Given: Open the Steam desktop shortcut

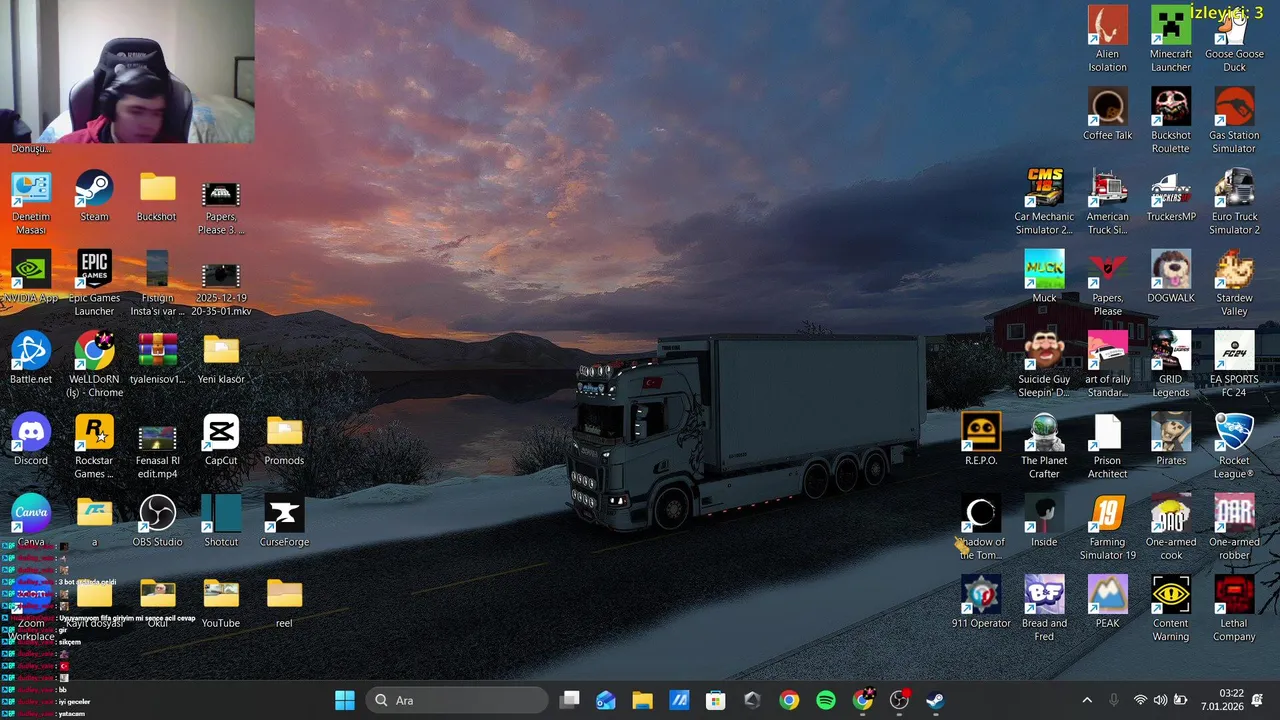Looking at the screenshot, I should (x=94, y=196).
